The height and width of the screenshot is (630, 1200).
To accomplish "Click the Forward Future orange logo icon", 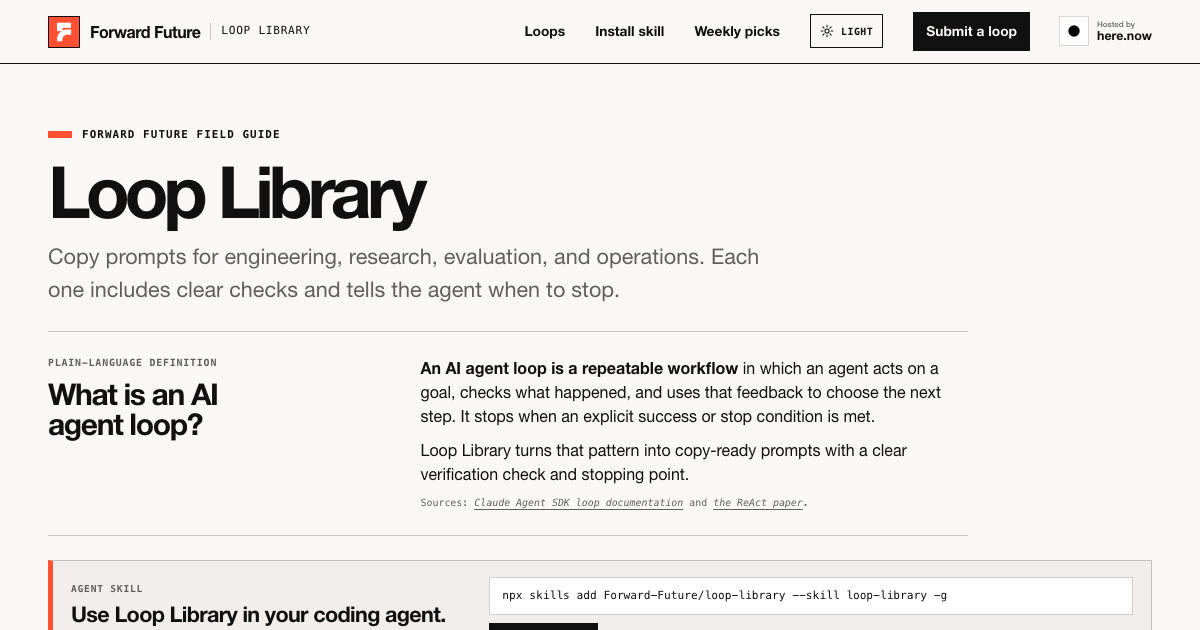I will pyautogui.click(x=64, y=32).
